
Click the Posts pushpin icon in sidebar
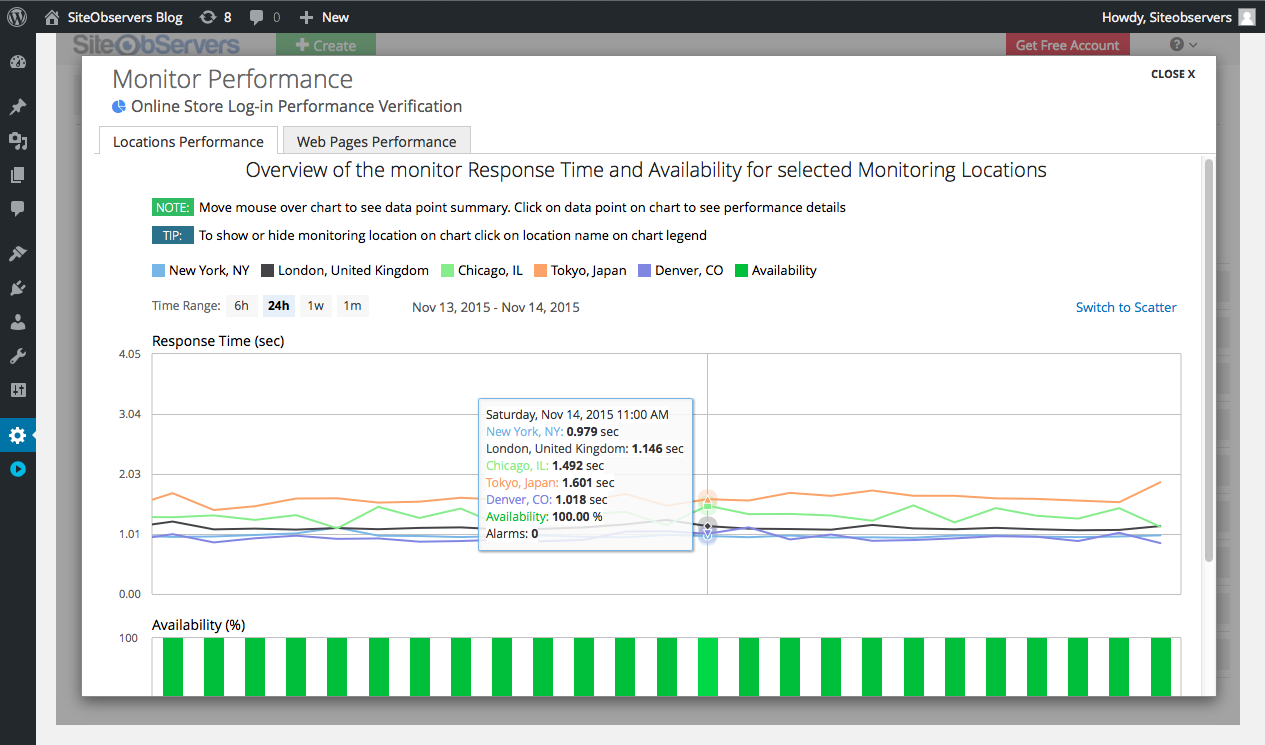click(x=17, y=107)
